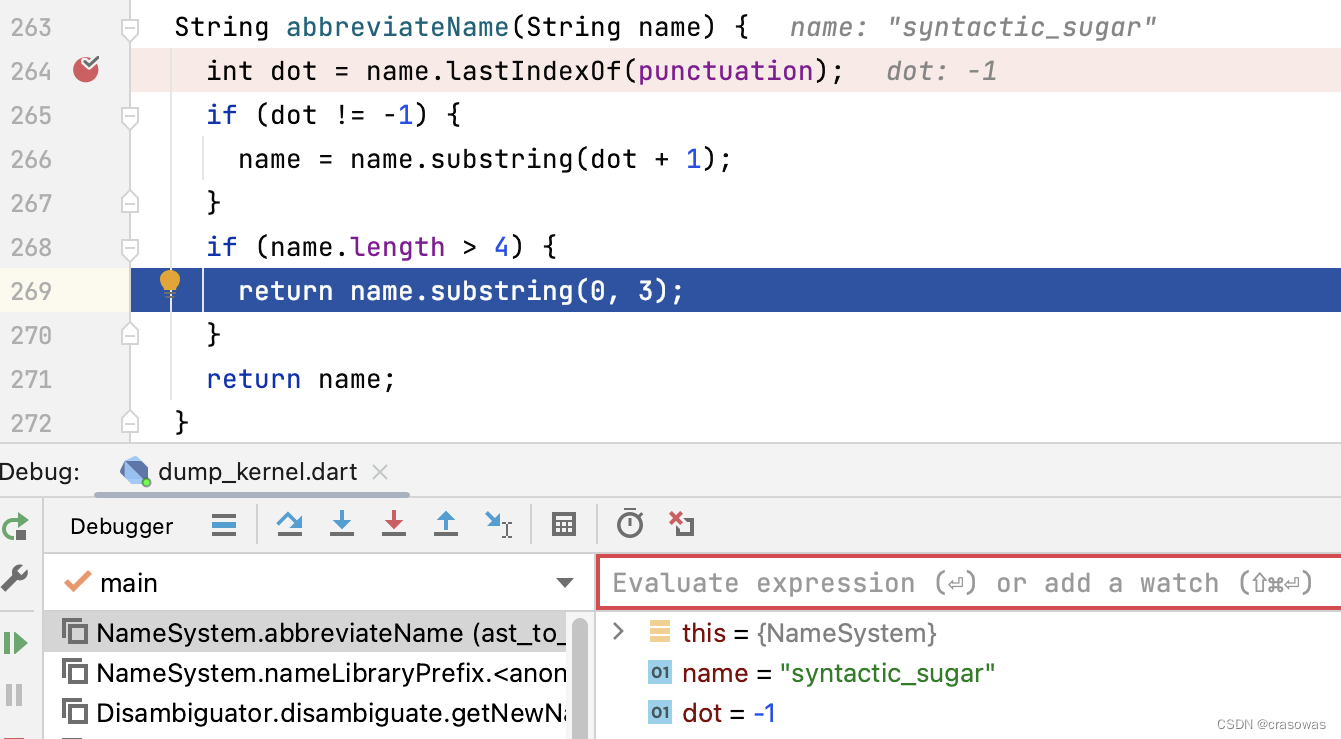Screen dimensions: 1341x739
Task: Pause the program
Action: tap(15, 694)
